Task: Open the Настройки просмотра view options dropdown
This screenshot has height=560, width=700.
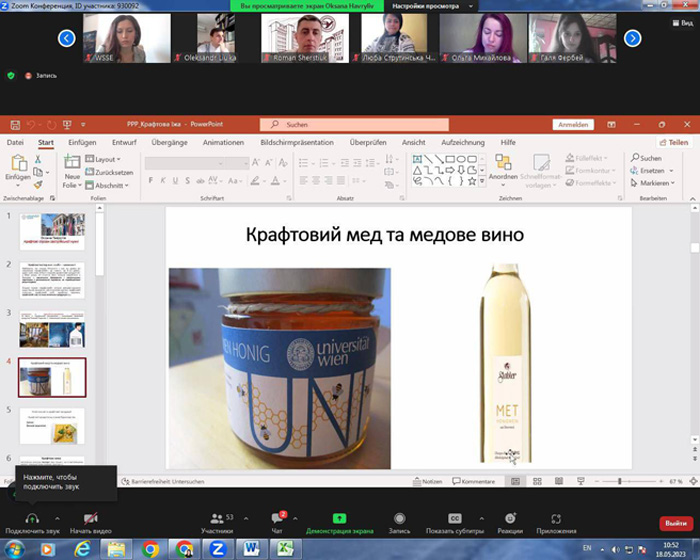Action: click(x=431, y=6)
